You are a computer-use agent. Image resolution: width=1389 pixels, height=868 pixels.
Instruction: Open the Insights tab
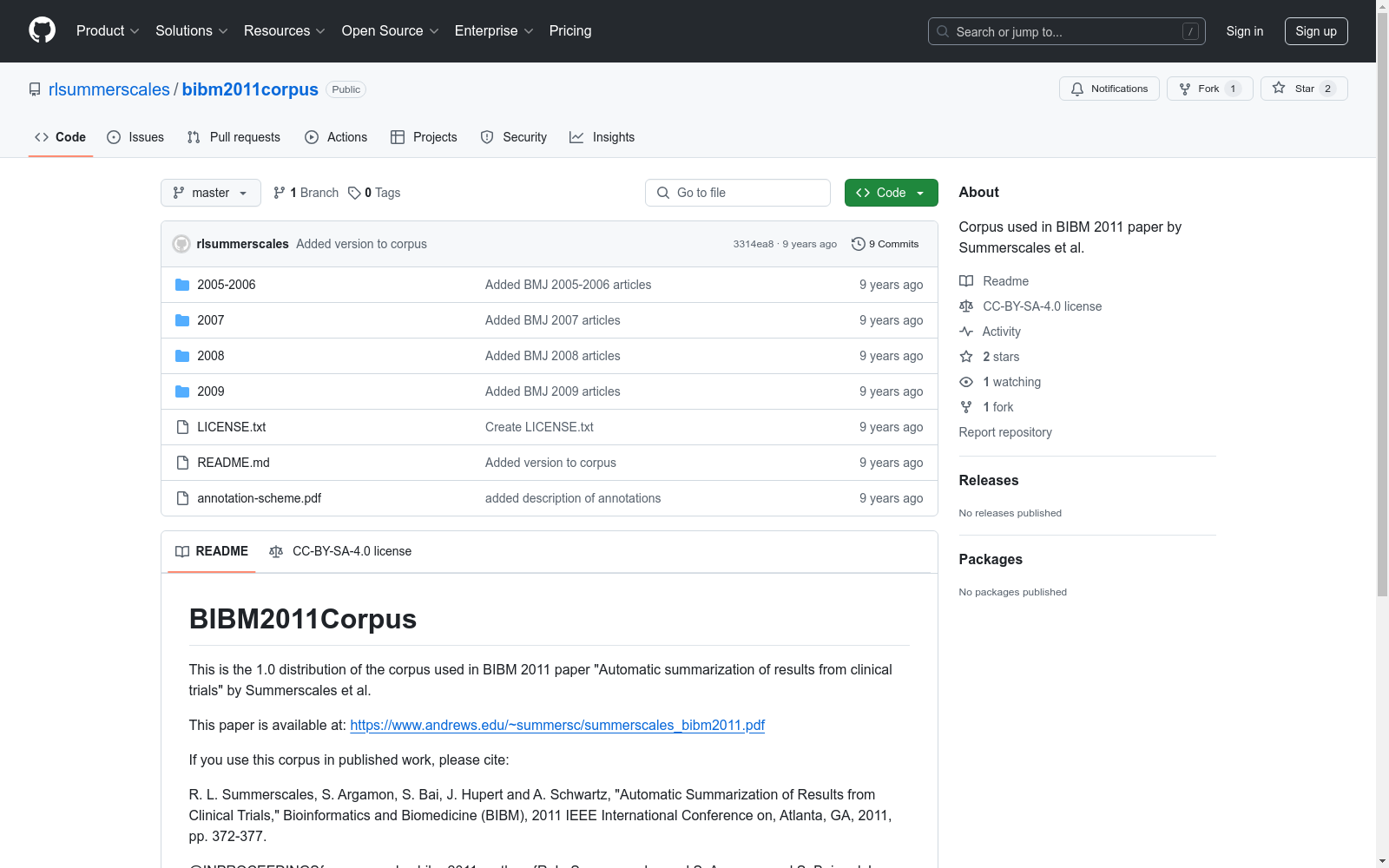pyautogui.click(x=602, y=137)
